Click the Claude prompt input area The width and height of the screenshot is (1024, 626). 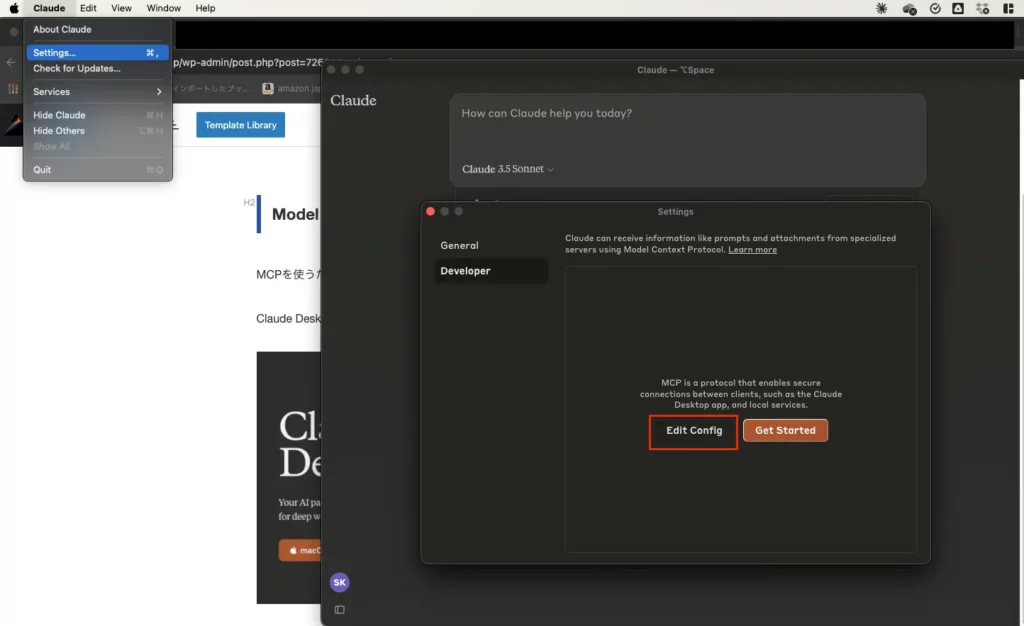coord(688,113)
